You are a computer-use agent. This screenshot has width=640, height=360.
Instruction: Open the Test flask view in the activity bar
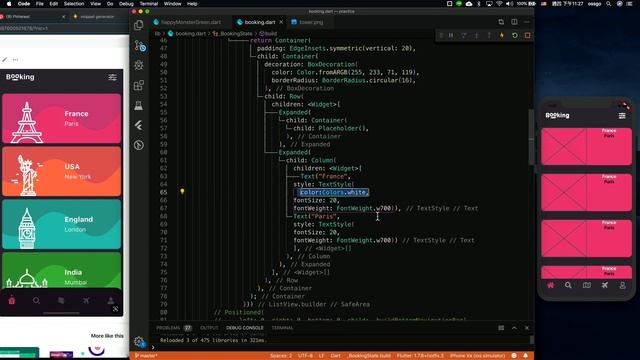coord(139,105)
